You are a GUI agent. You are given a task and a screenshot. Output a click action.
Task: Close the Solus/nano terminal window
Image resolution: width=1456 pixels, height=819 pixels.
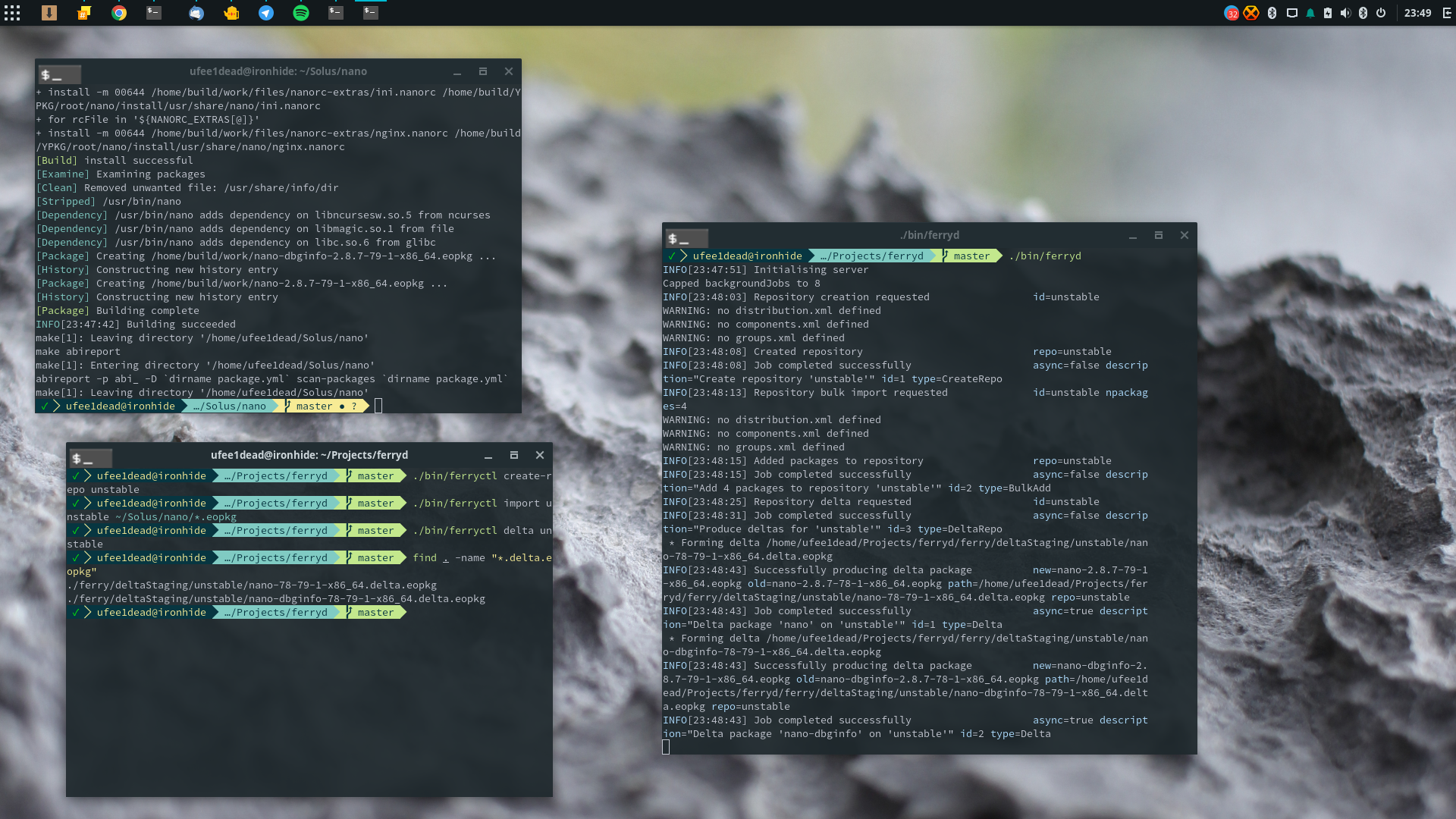[509, 71]
